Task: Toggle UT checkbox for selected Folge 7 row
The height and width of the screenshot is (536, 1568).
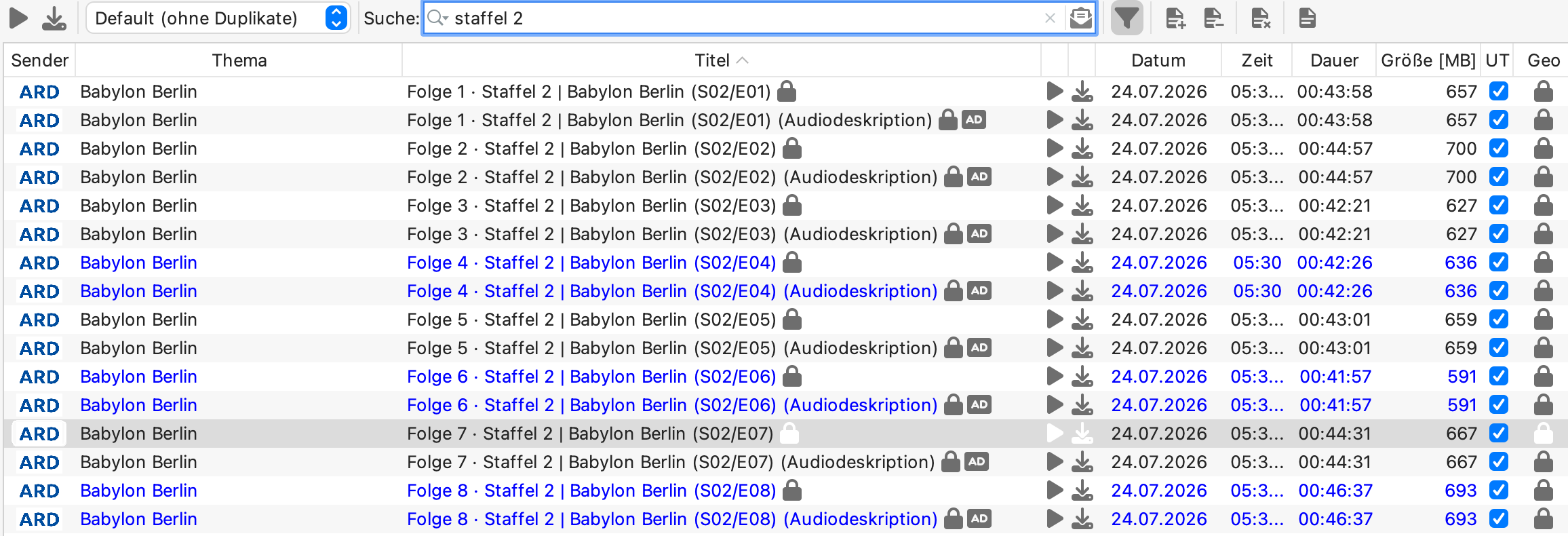Action: click(x=1499, y=433)
